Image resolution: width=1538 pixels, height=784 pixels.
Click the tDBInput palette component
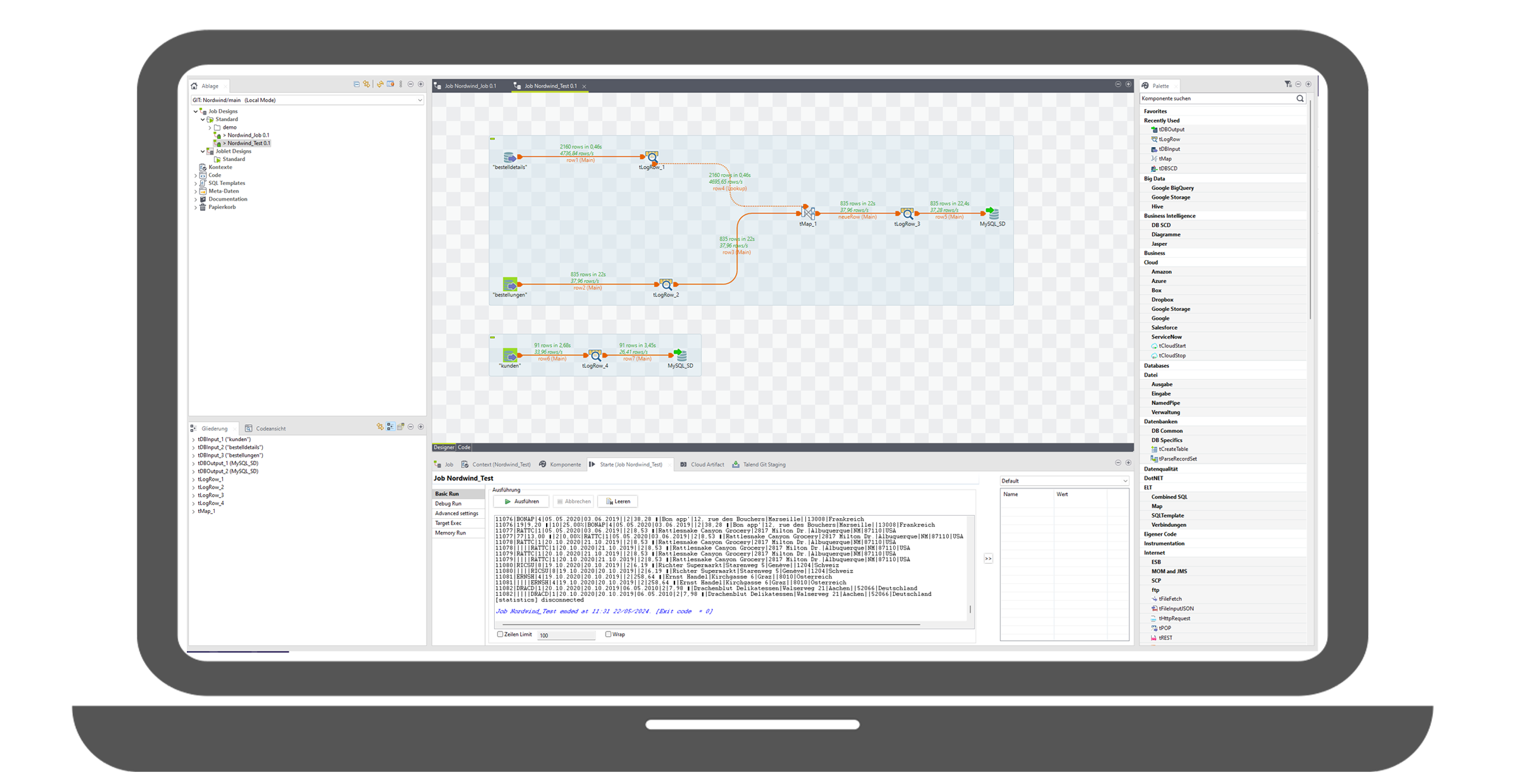[x=1166, y=149]
